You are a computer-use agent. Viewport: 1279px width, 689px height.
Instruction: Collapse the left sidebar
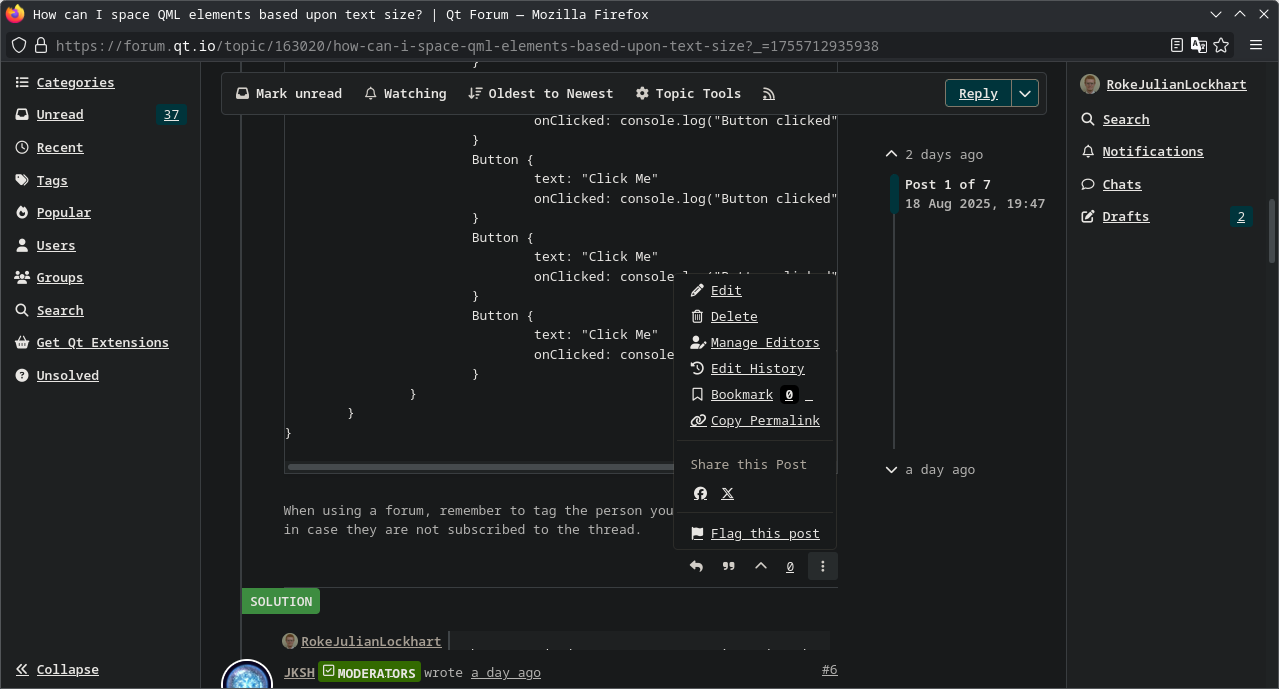[x=57, y=669]
